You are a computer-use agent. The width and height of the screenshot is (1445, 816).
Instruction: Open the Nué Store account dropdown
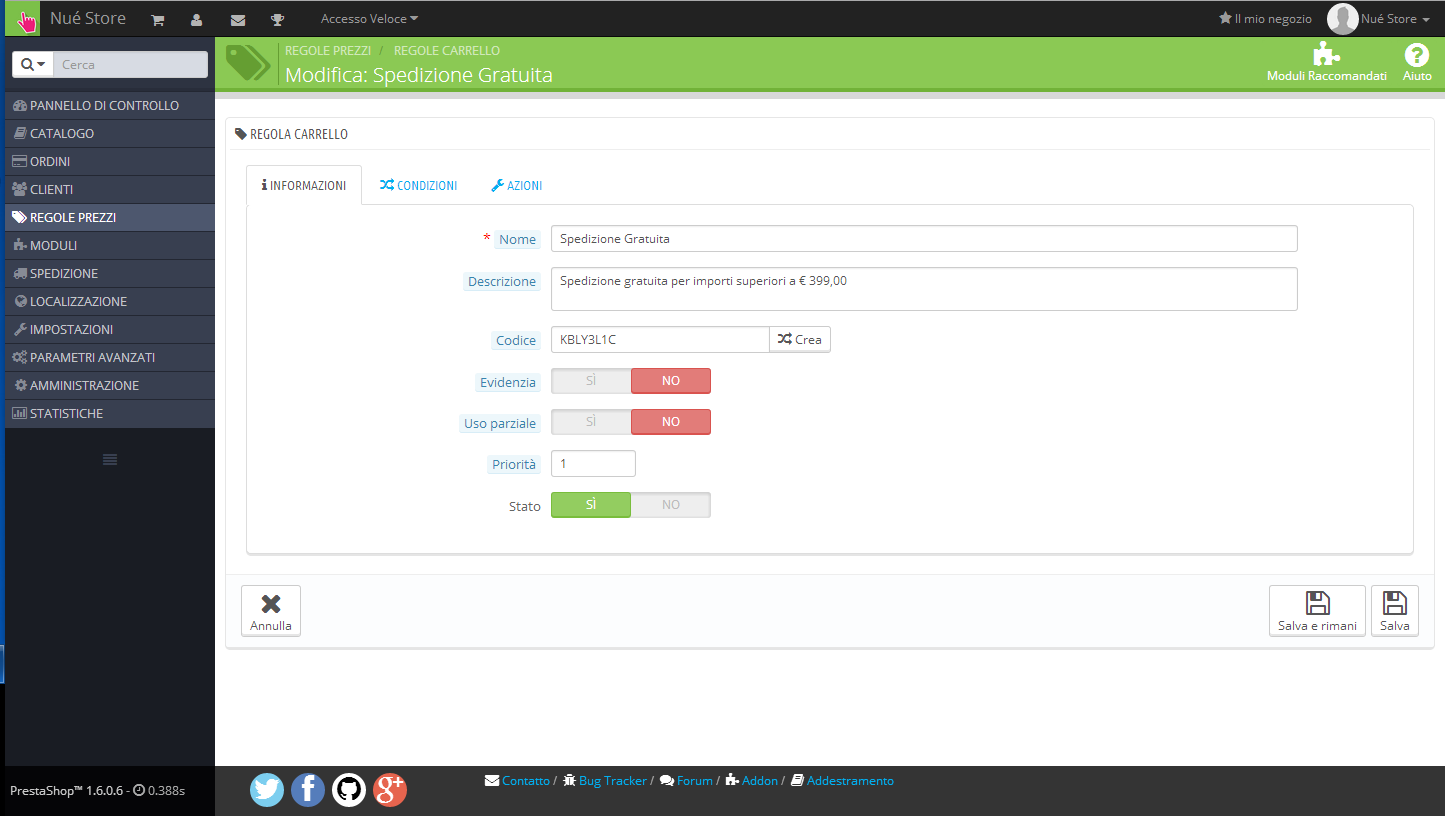click(1396, 19)
